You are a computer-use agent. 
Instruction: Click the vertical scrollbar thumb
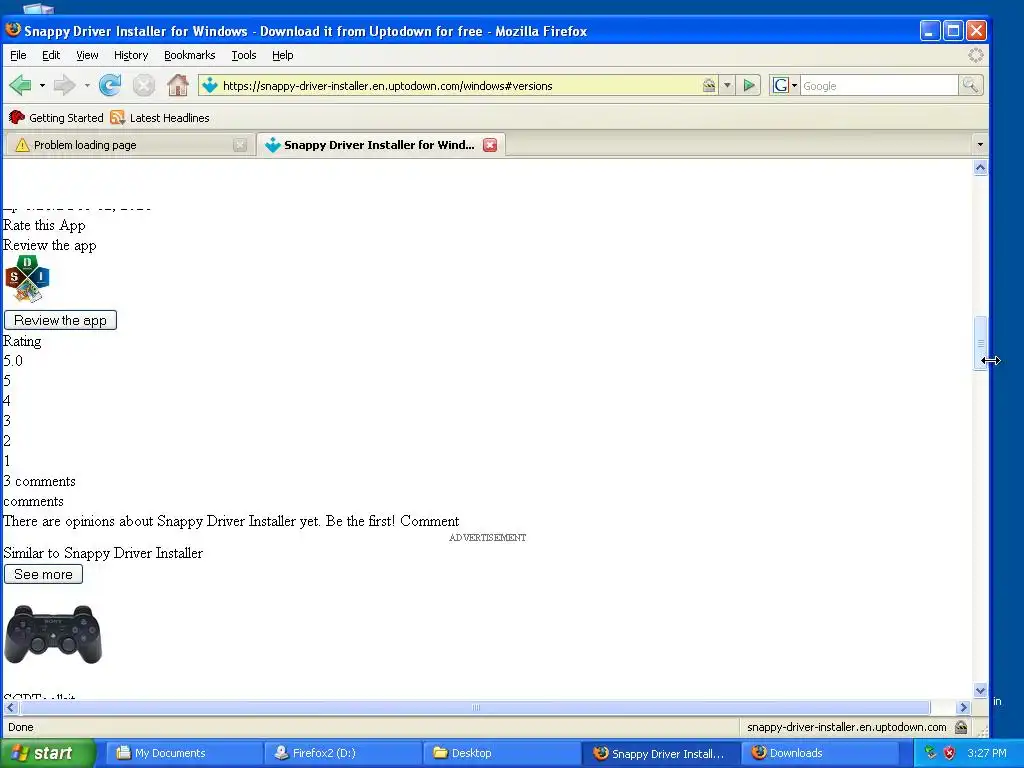tap(980, 344)
